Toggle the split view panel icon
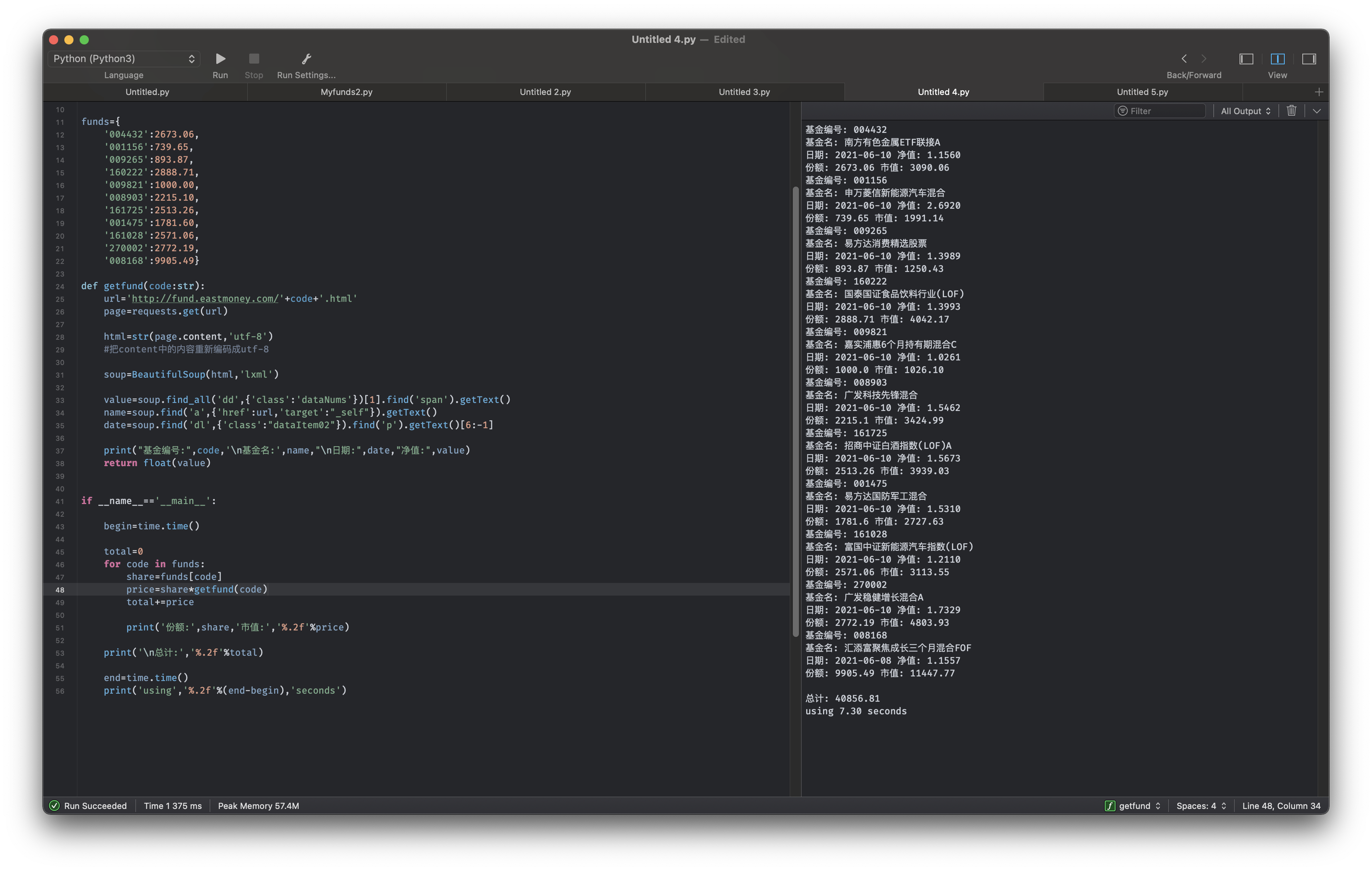This screenshot has height=871, width=1372. [1277, 58]
